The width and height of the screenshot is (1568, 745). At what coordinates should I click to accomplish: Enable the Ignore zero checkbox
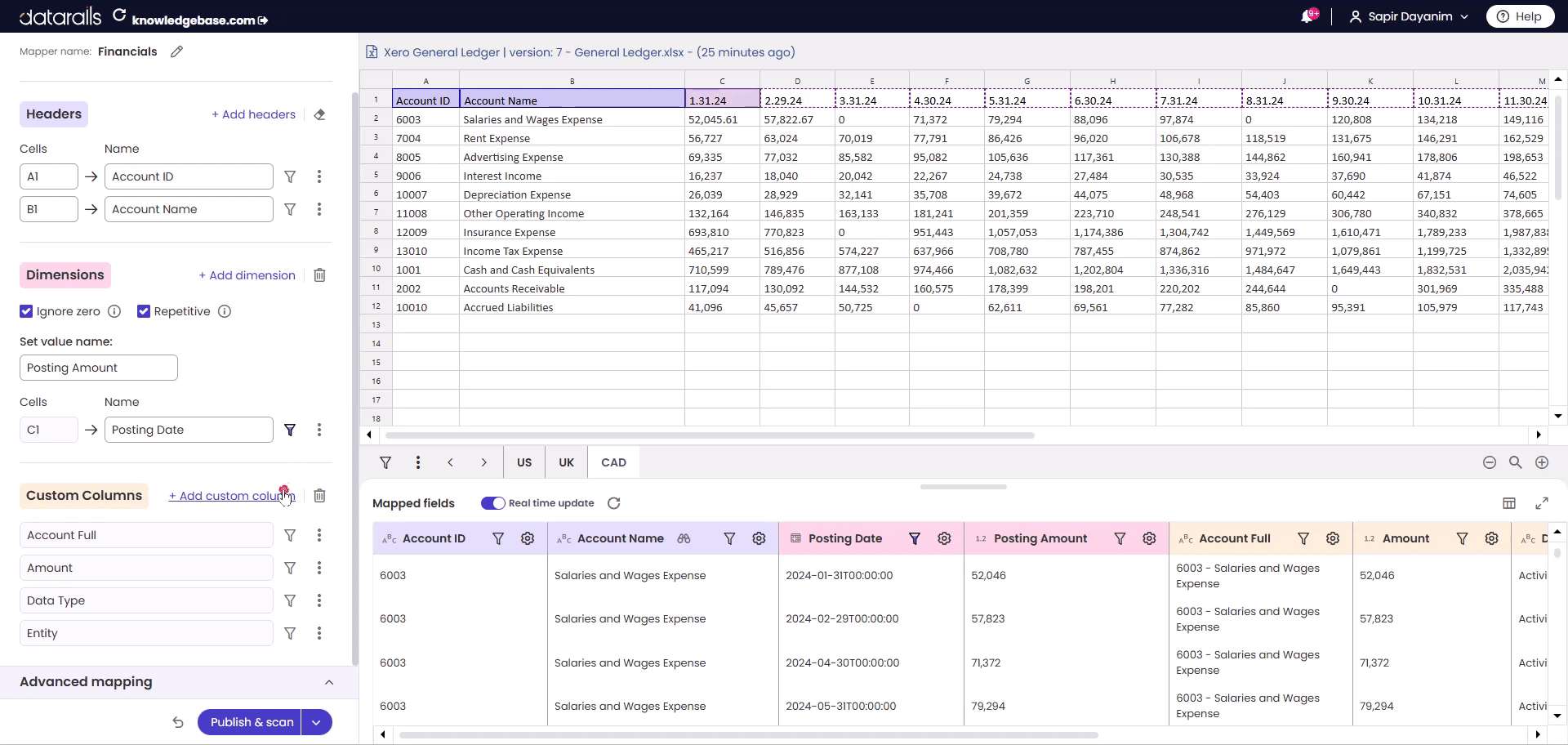pyautogui.click(x=25, y=311)
